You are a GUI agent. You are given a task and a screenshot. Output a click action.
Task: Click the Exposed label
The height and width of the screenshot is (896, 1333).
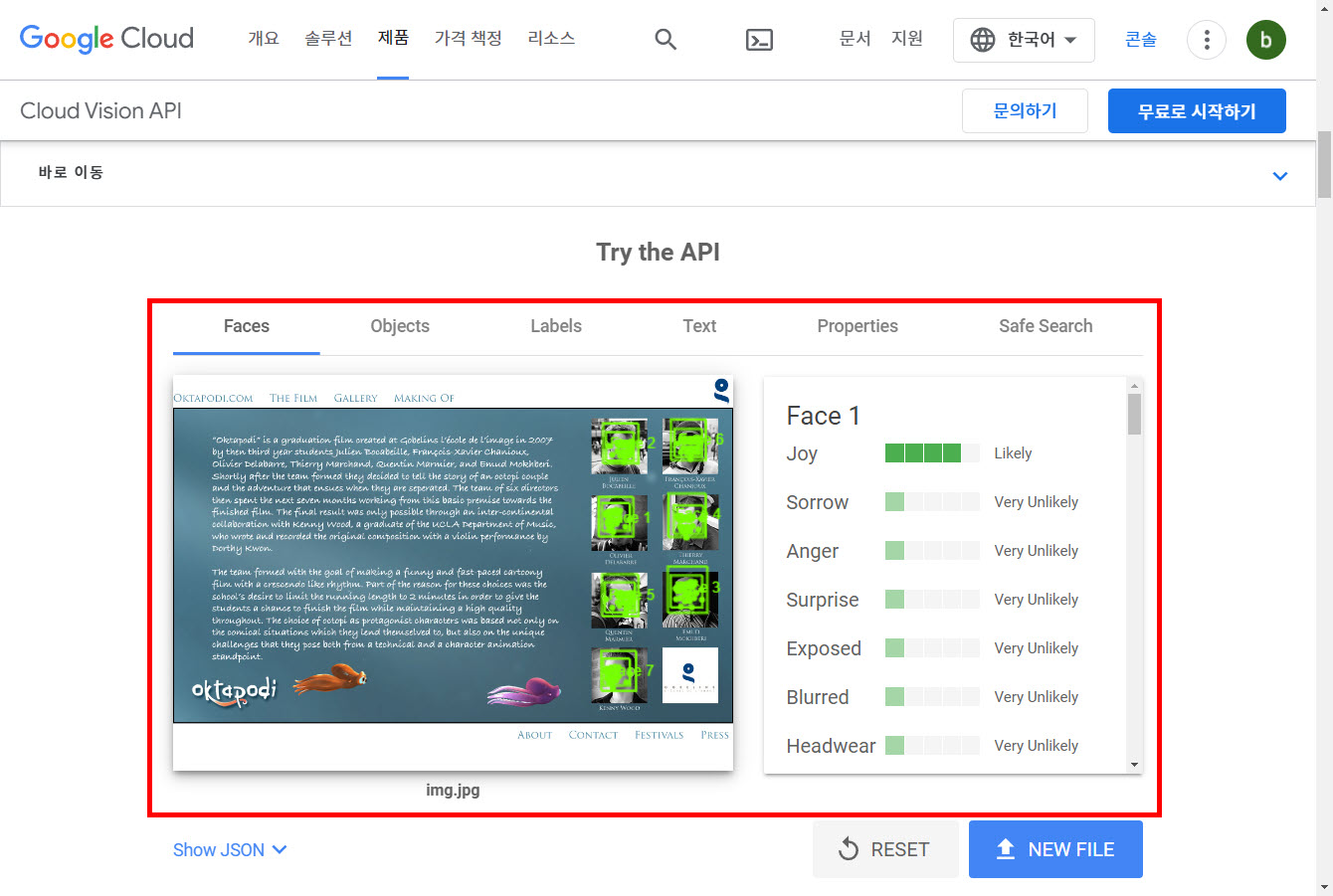tap(823, 648)
